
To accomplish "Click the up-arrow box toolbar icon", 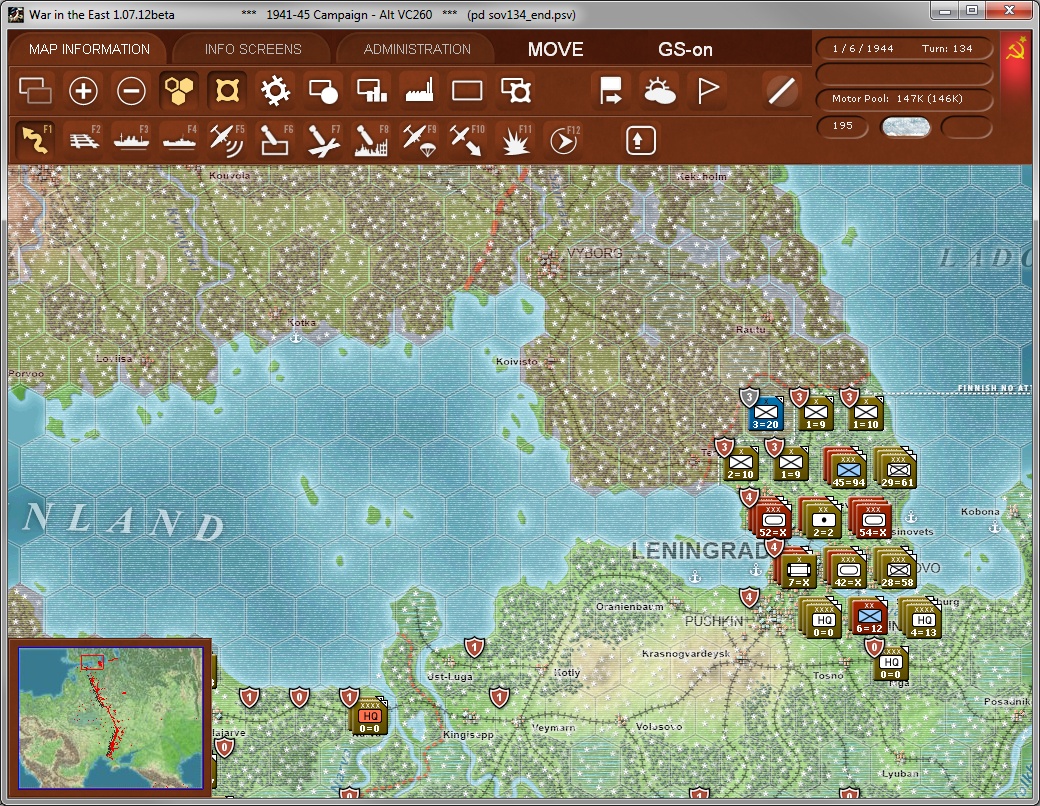I will pyautogui.click(x=640, y=140).
